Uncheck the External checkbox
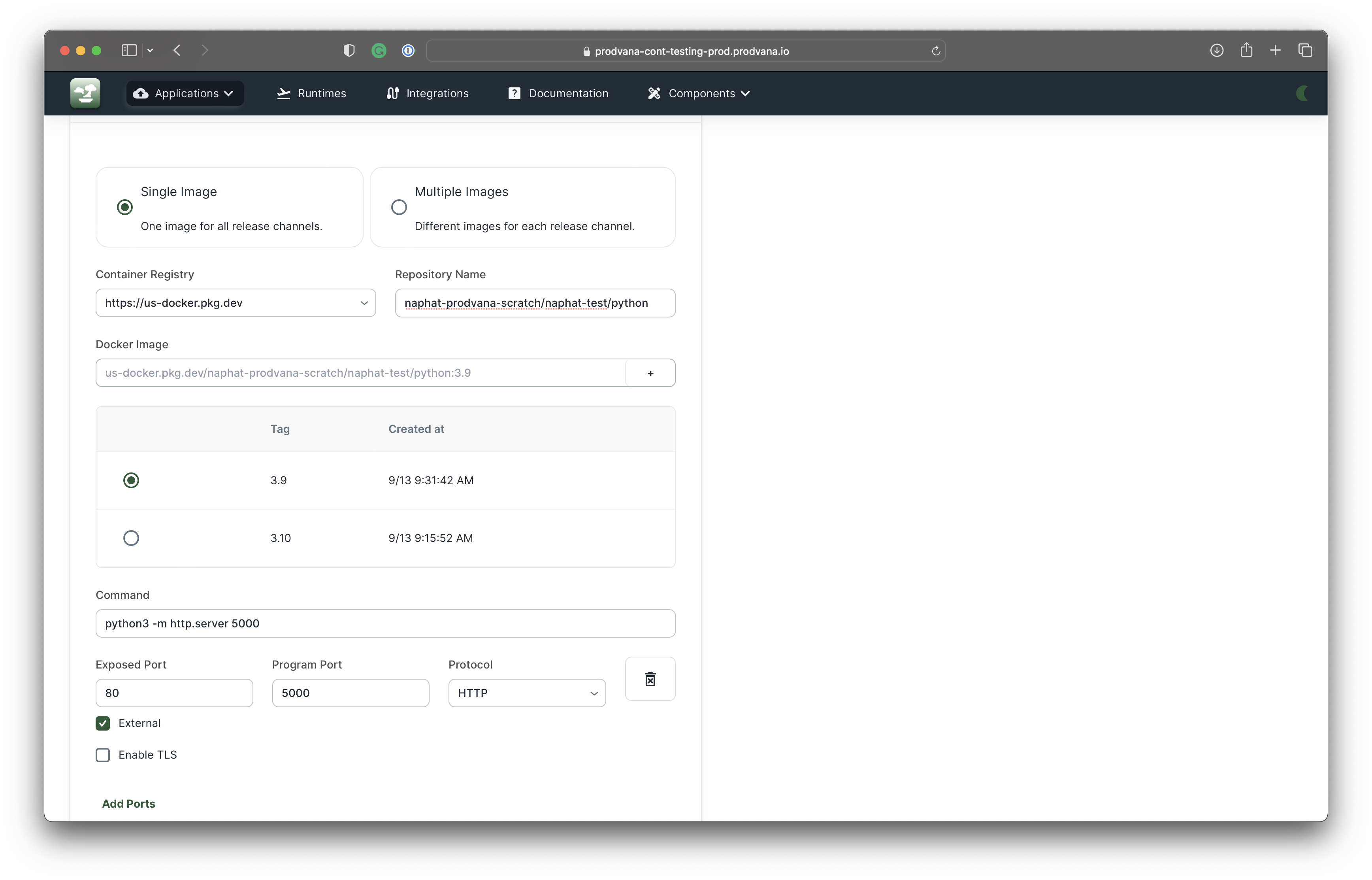This screenshot has width=1372, height=880. click(103, 723)
